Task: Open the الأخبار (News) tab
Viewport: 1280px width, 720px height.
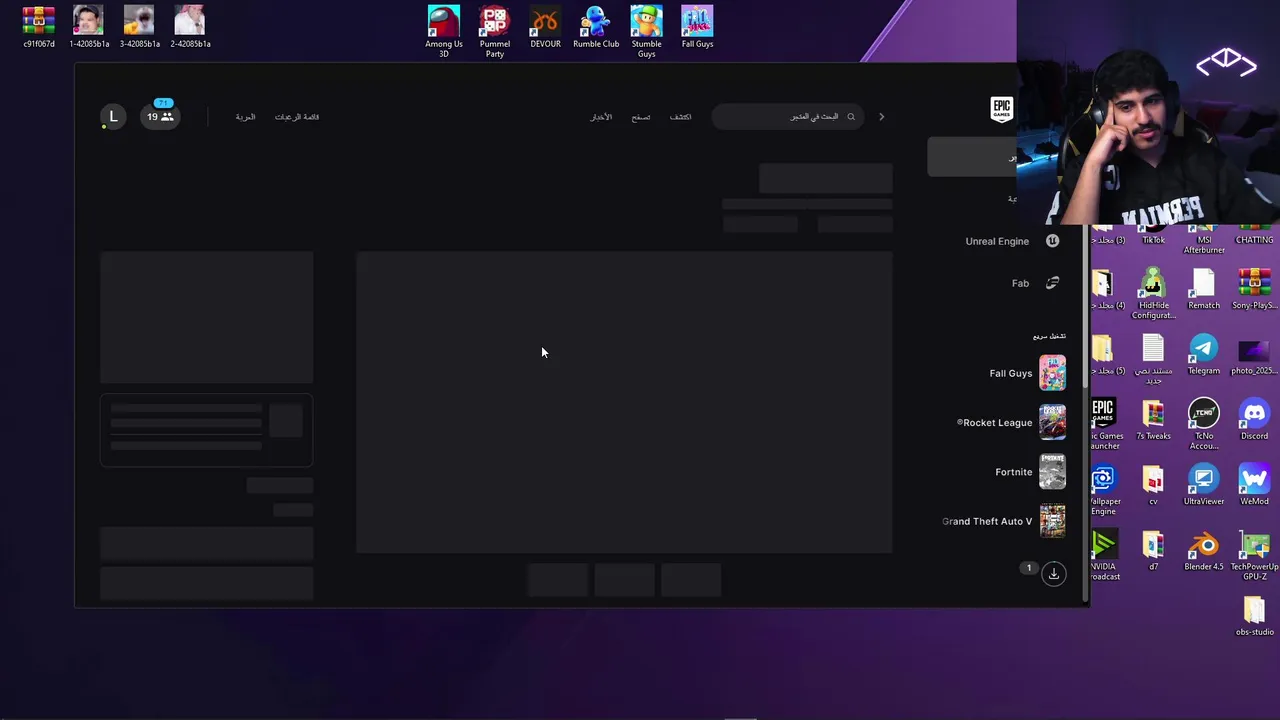Action: coord(601,117)
